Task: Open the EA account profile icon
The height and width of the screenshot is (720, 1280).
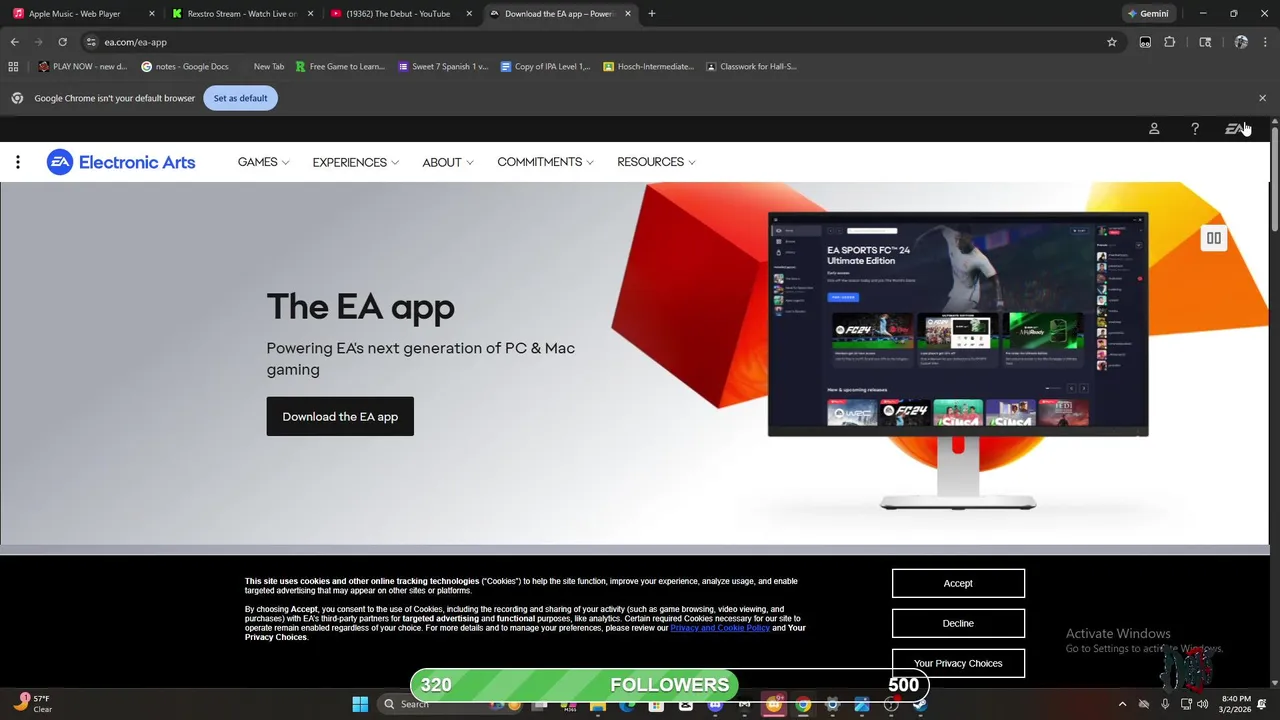Action: coord(1154,129)
